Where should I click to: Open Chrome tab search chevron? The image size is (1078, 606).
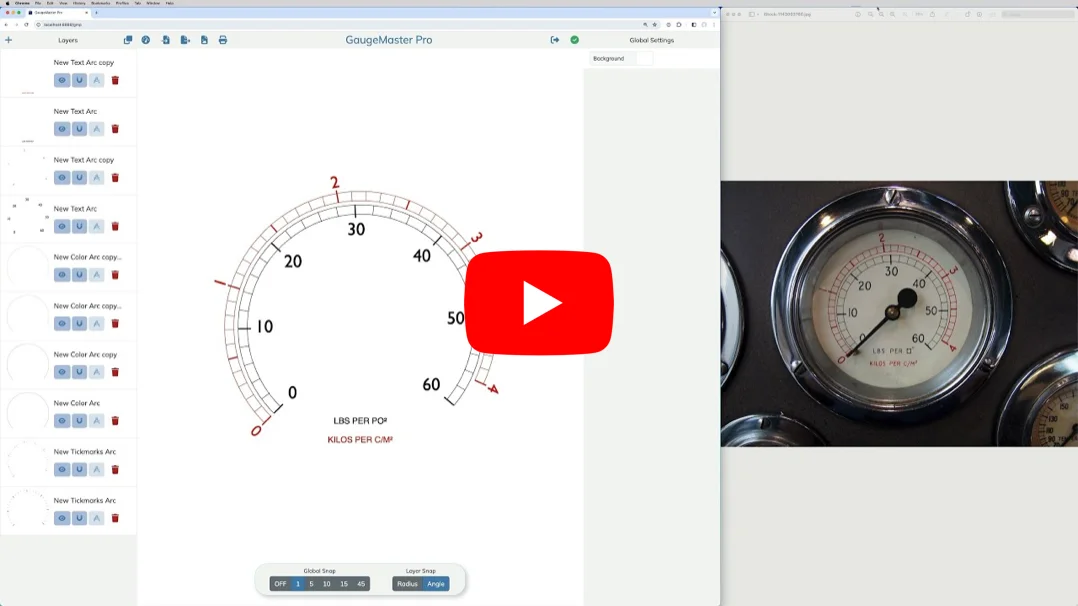tap(714, 12)
